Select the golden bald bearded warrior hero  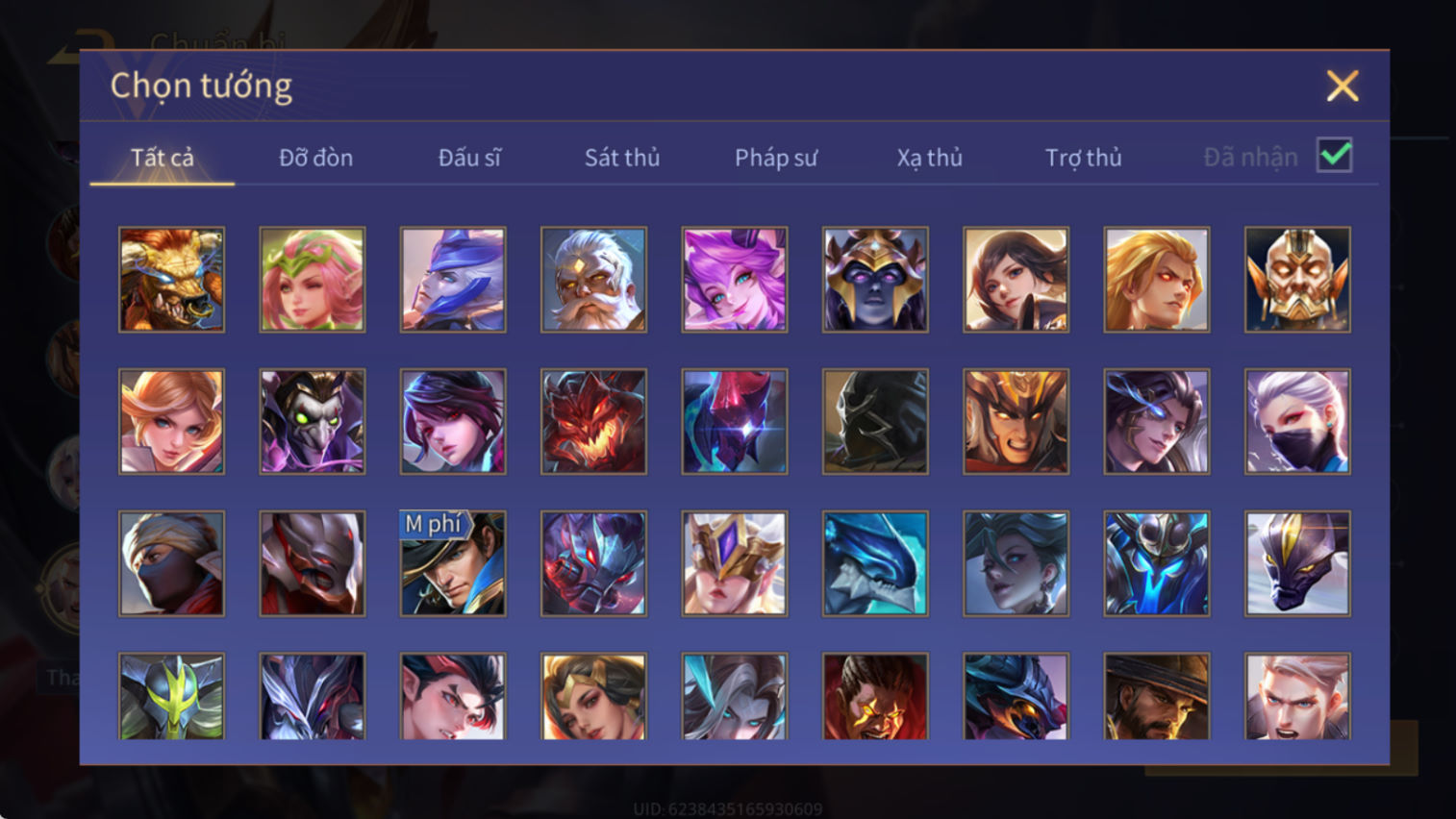click(x=1297, y=280)
